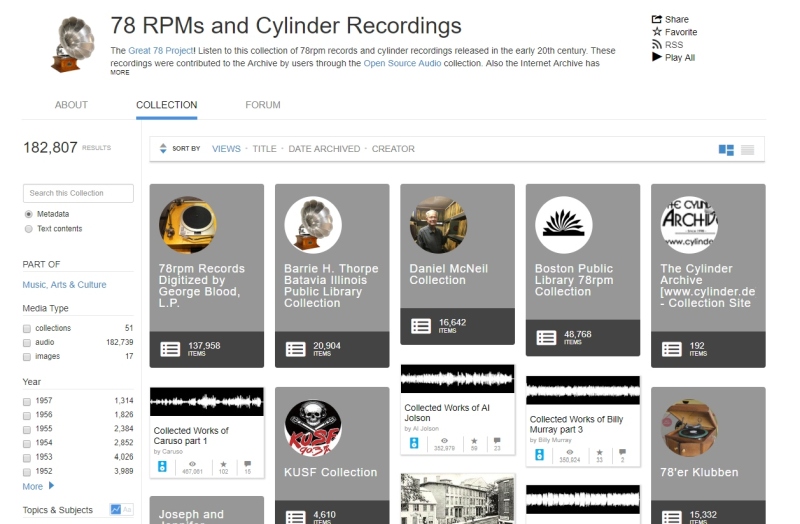
Task: Open Collected Works of Caruso part 1
Action: [x=191, y=436]
